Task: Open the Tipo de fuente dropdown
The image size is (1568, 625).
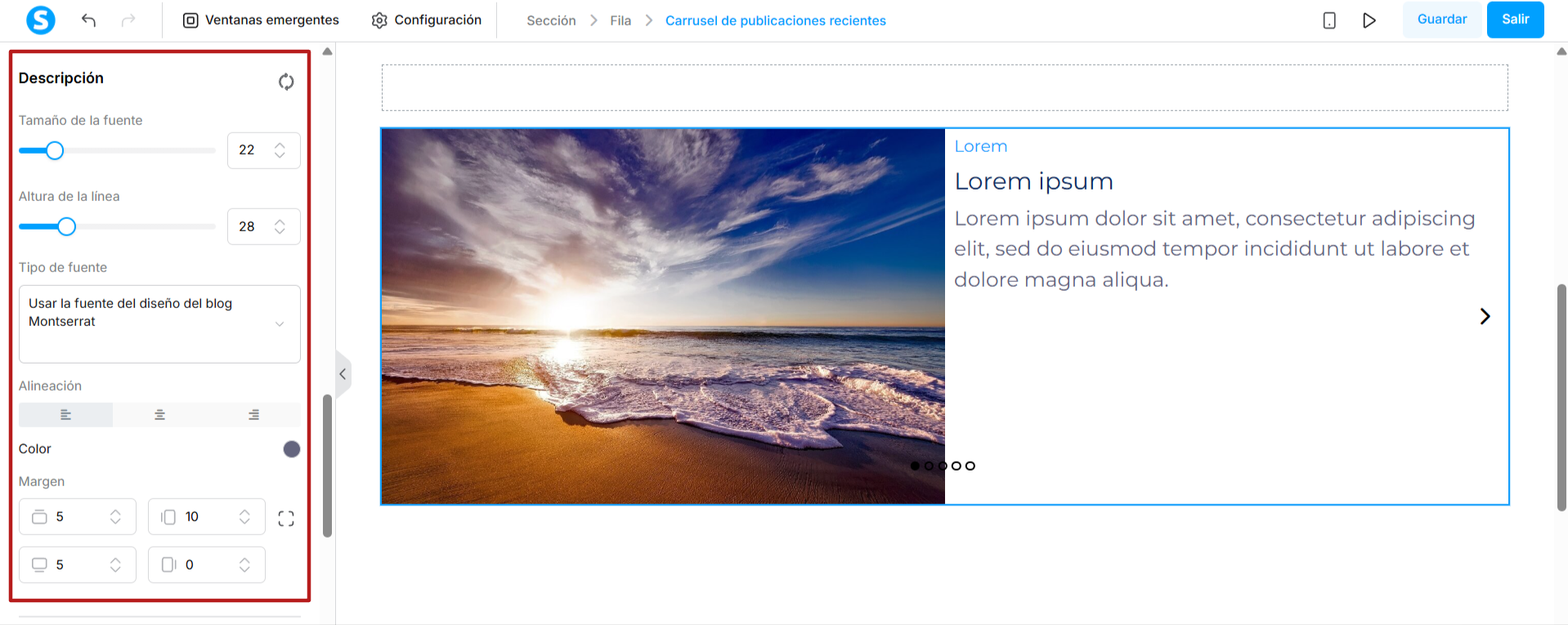Action: 159,324
